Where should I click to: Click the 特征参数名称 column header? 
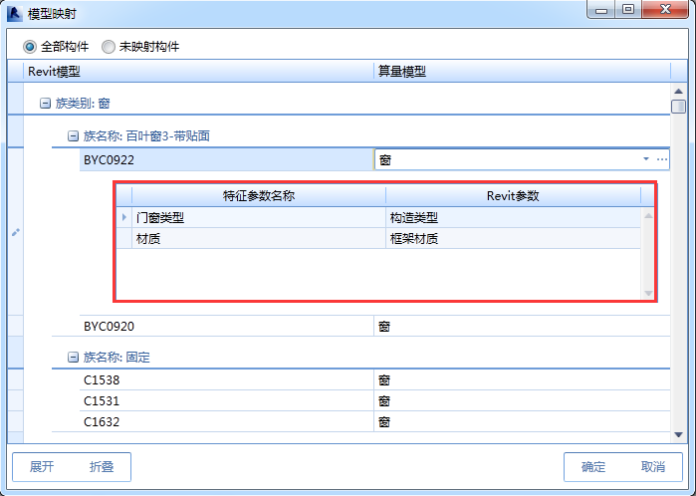point(259,196)
